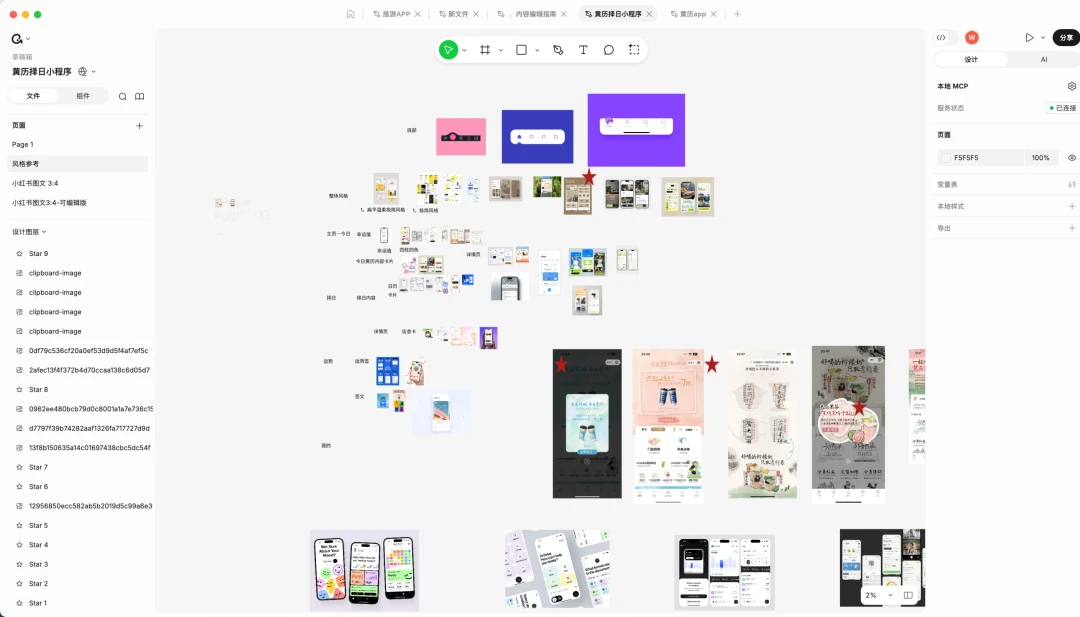Open the 2% zoom level dropdown
1080x617 pixels.
tap(880, 595)
